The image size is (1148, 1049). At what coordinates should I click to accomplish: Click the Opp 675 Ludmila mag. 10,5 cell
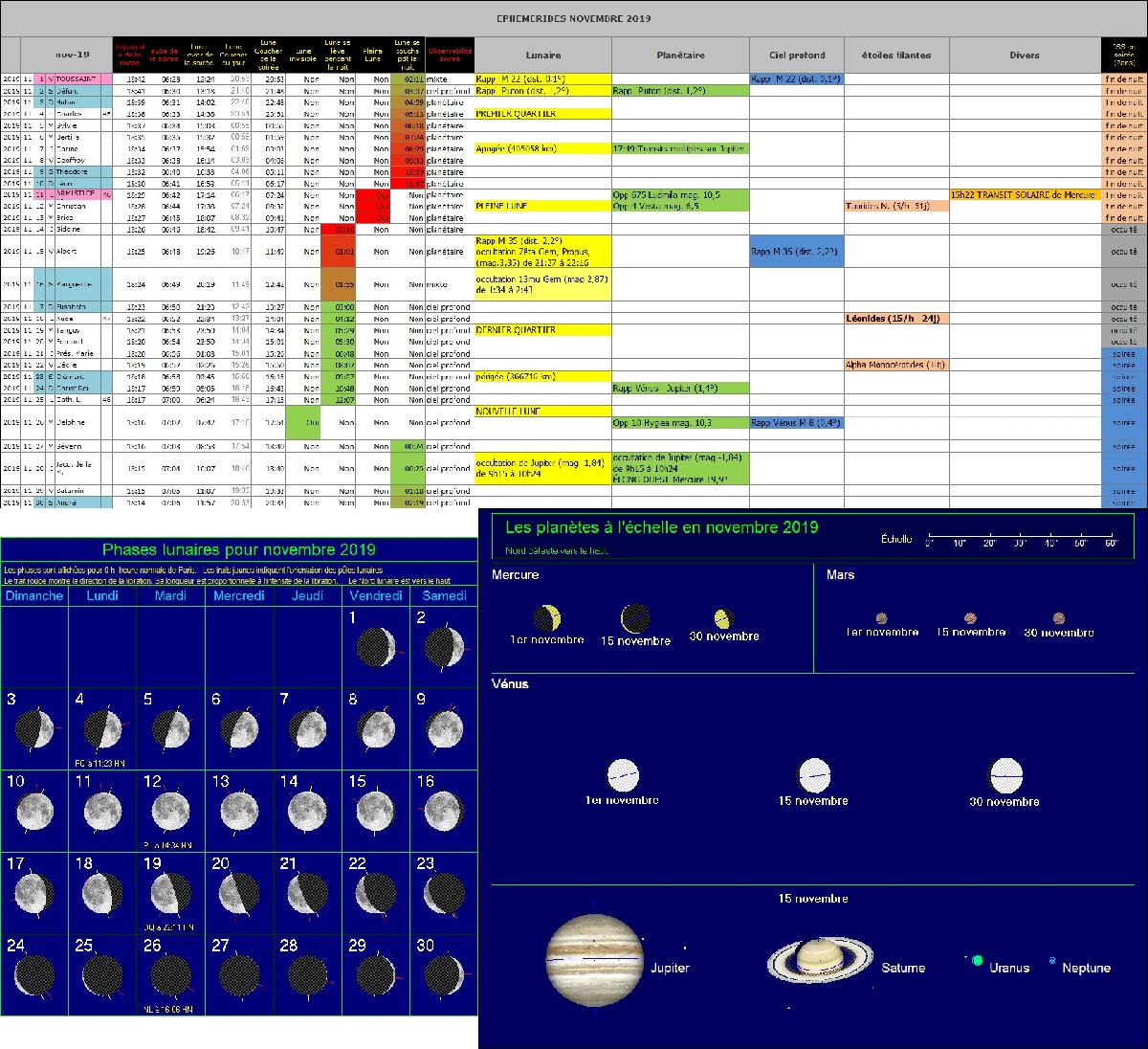coord(681,194)
